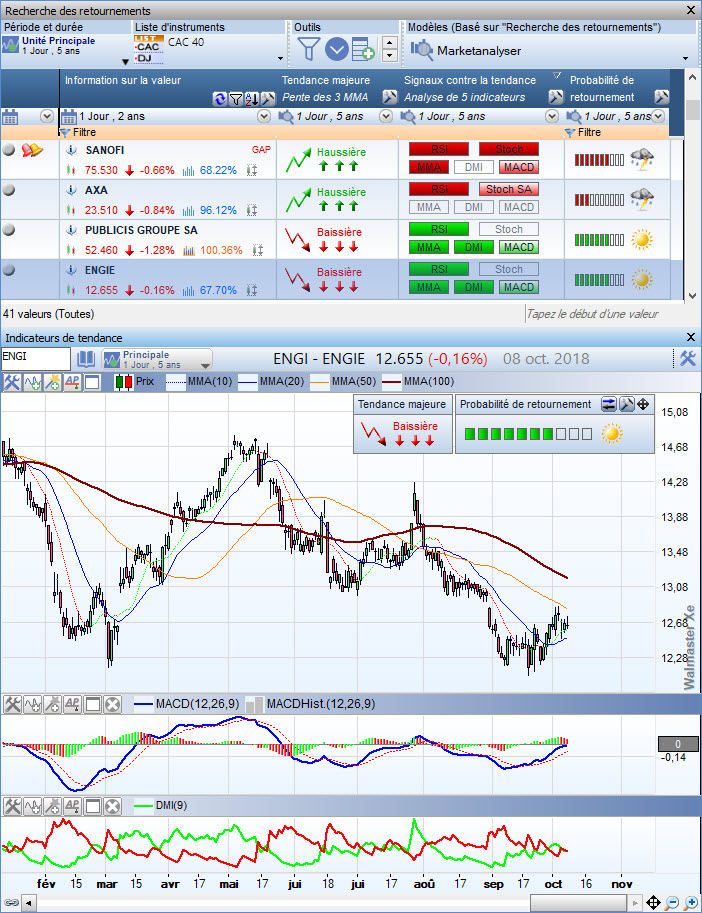
Task: Click the info icon next to AXA
Action: 71,190
